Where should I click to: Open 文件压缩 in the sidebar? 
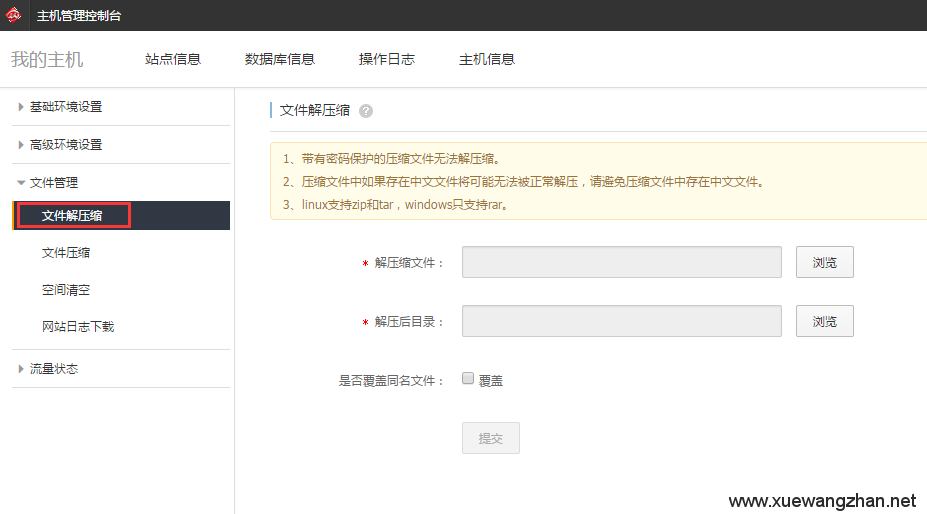pyautogui.click(x=66, y=253)
